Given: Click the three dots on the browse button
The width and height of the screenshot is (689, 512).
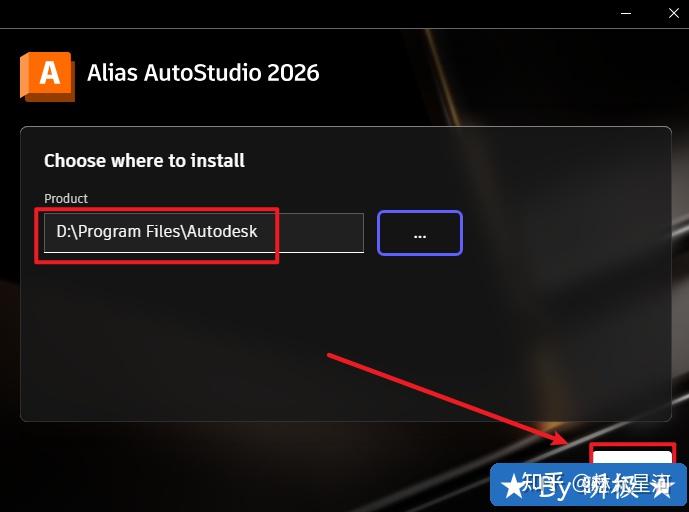Looking at the screenshot, I should click(420, 236).
